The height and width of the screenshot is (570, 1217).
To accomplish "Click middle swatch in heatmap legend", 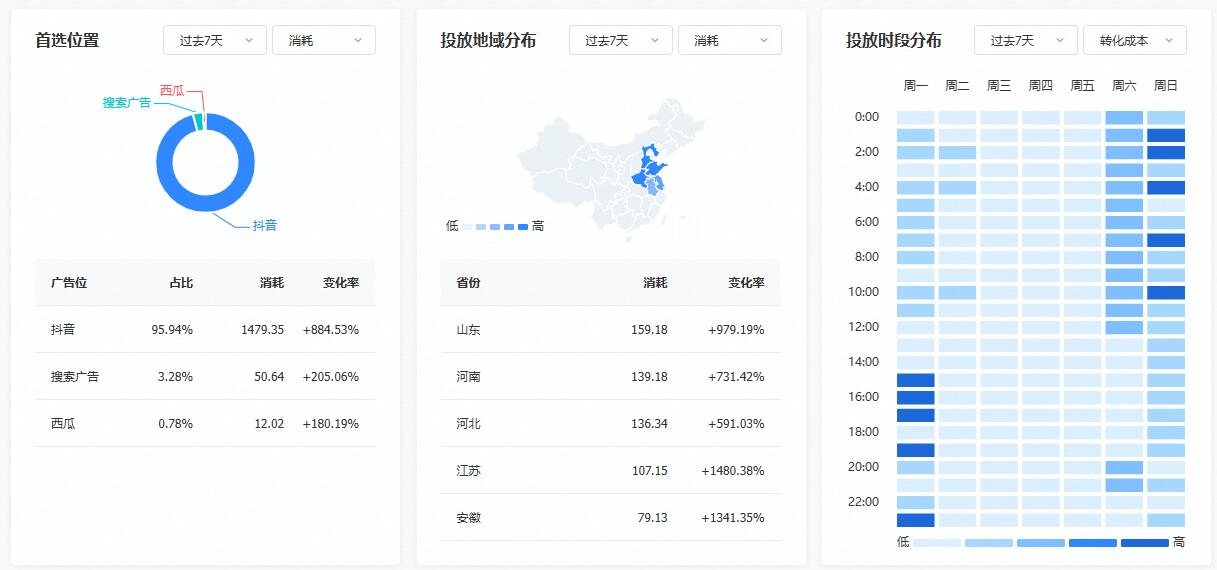I will coord(1041,543).
